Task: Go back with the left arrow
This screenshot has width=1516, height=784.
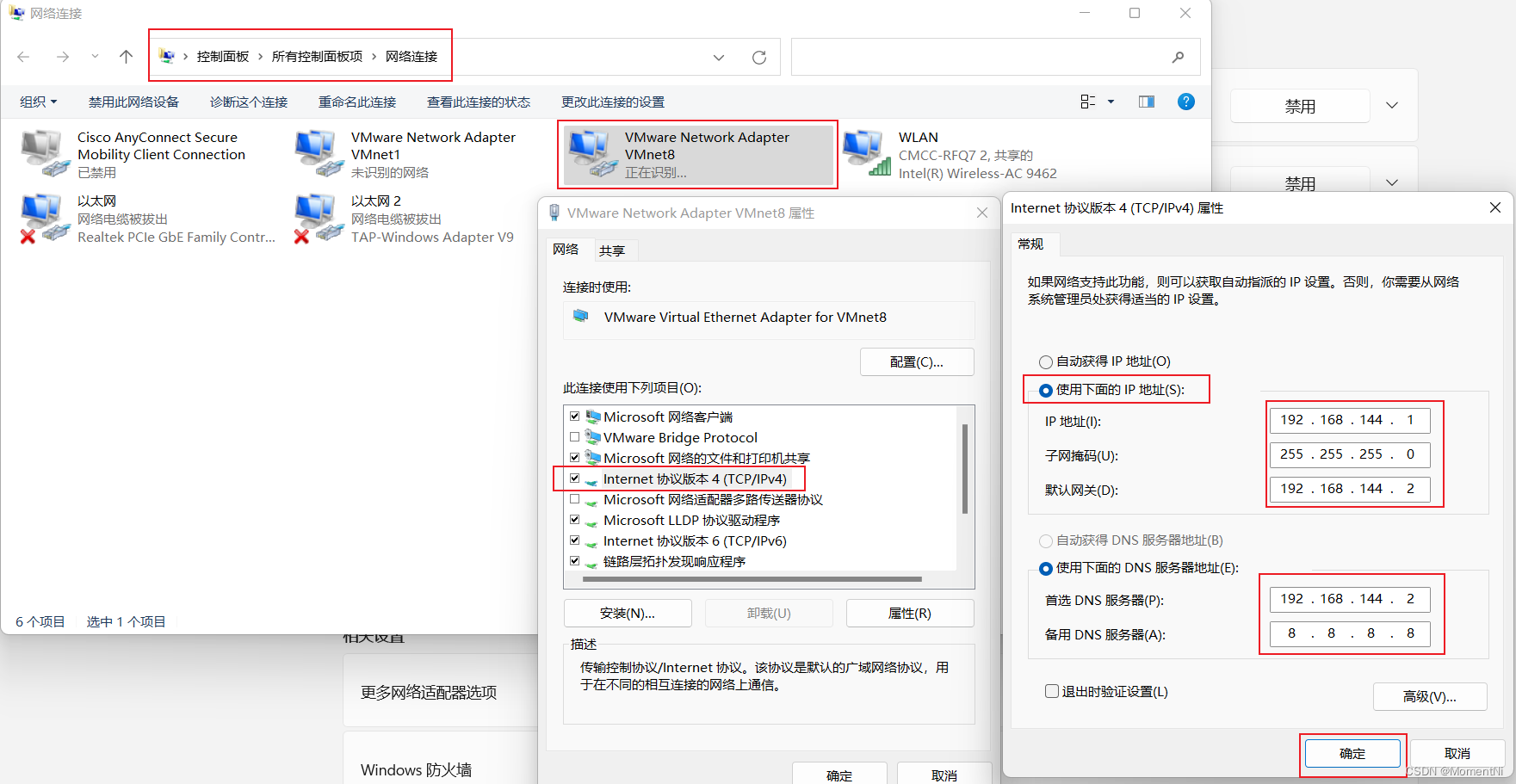Action: pos(23,57)
